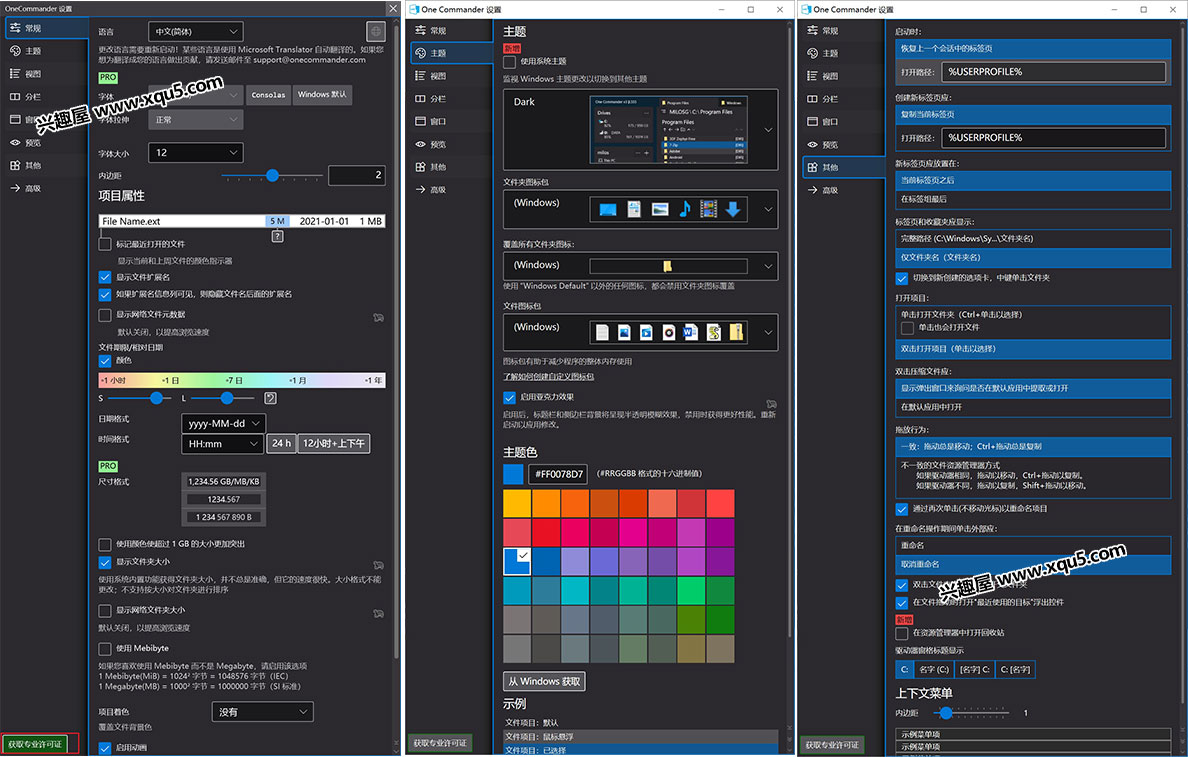Screen dimensions: 1188x757
Task: Expand the Dark theme selector dropdown
Action: coord(640,130)
